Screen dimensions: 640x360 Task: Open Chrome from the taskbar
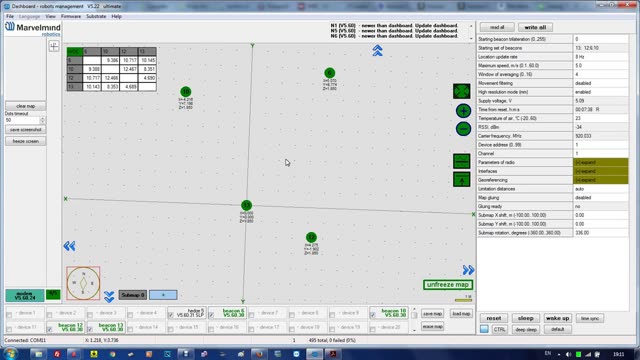point(112,354)
